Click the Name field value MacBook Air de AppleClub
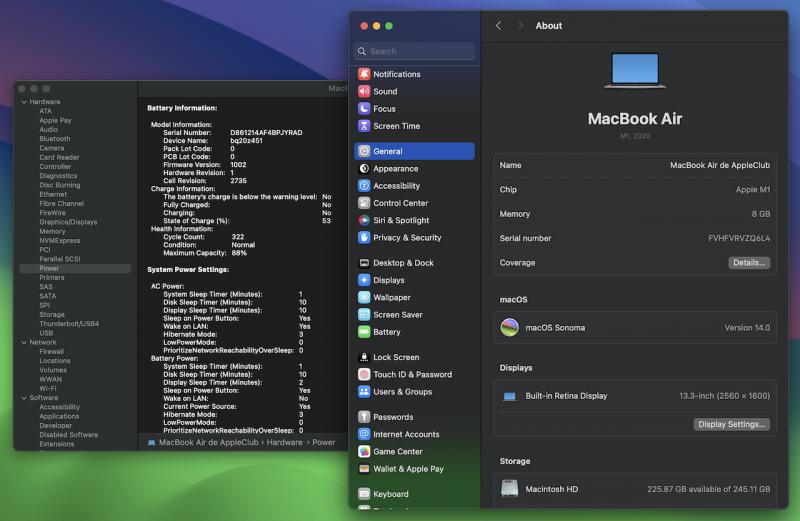 coord(720,165)
